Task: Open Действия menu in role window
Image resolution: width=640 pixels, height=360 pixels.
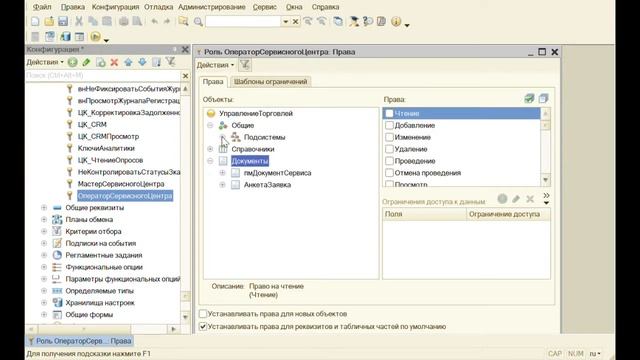Action: click(216, 65)
